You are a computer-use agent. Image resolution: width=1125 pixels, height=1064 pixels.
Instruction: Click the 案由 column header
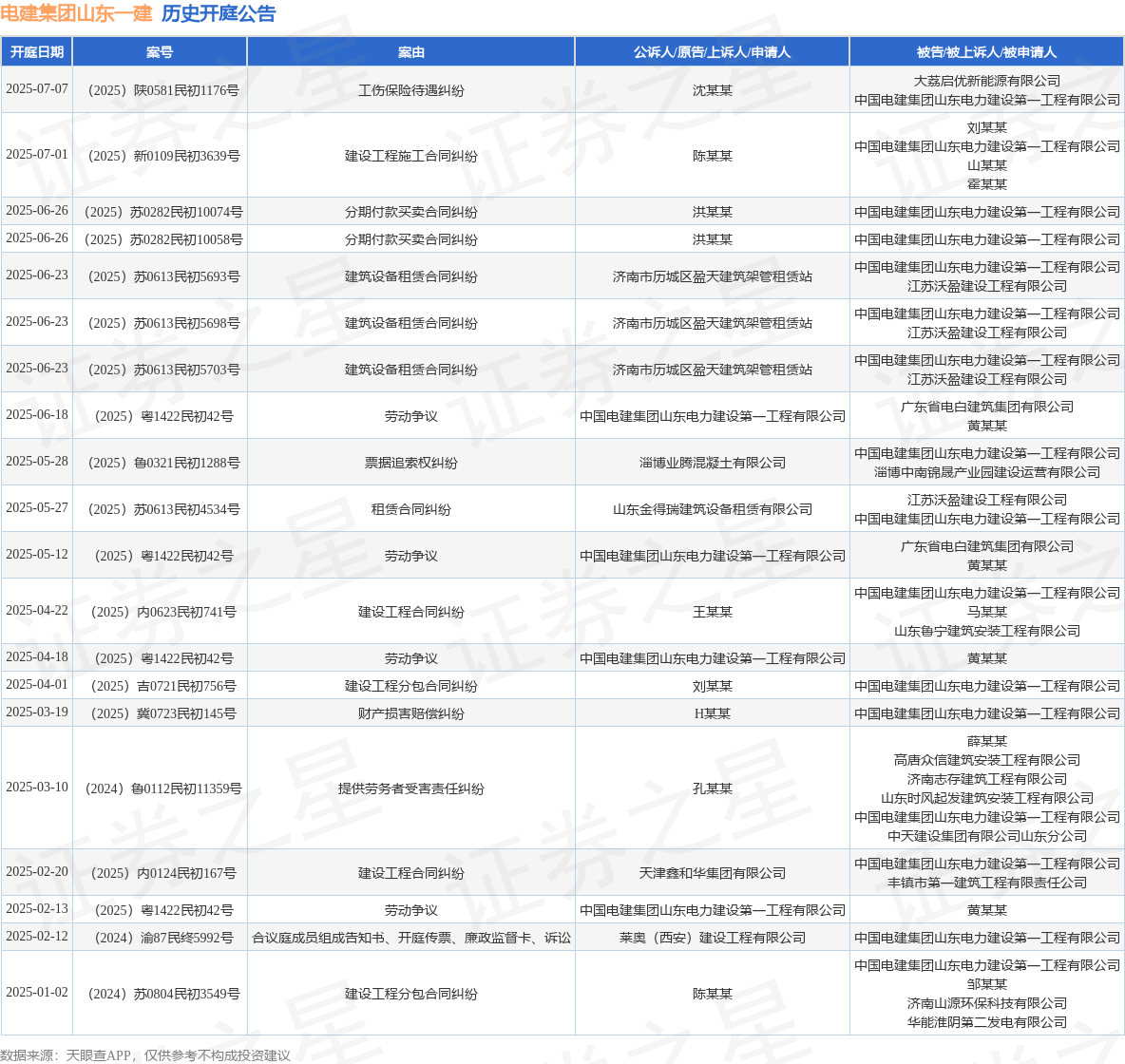tap(411, 52)
